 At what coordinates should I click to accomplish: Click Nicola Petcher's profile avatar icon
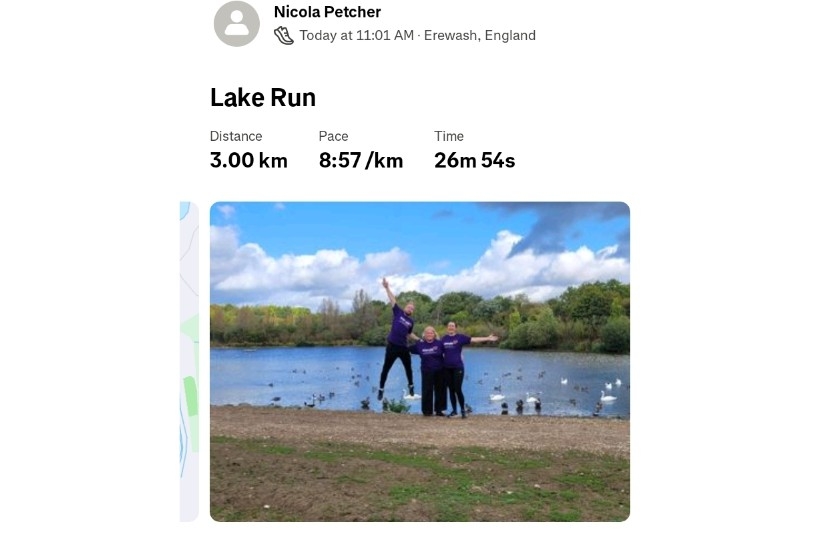coord(237,24)
